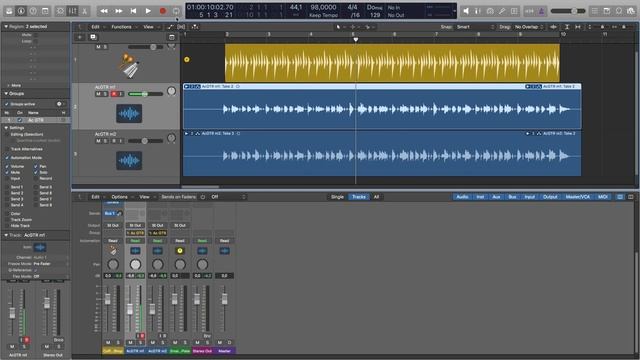Start playback with the Play button
The height and width of the screenshot is (360, 640).
point(148,11)
